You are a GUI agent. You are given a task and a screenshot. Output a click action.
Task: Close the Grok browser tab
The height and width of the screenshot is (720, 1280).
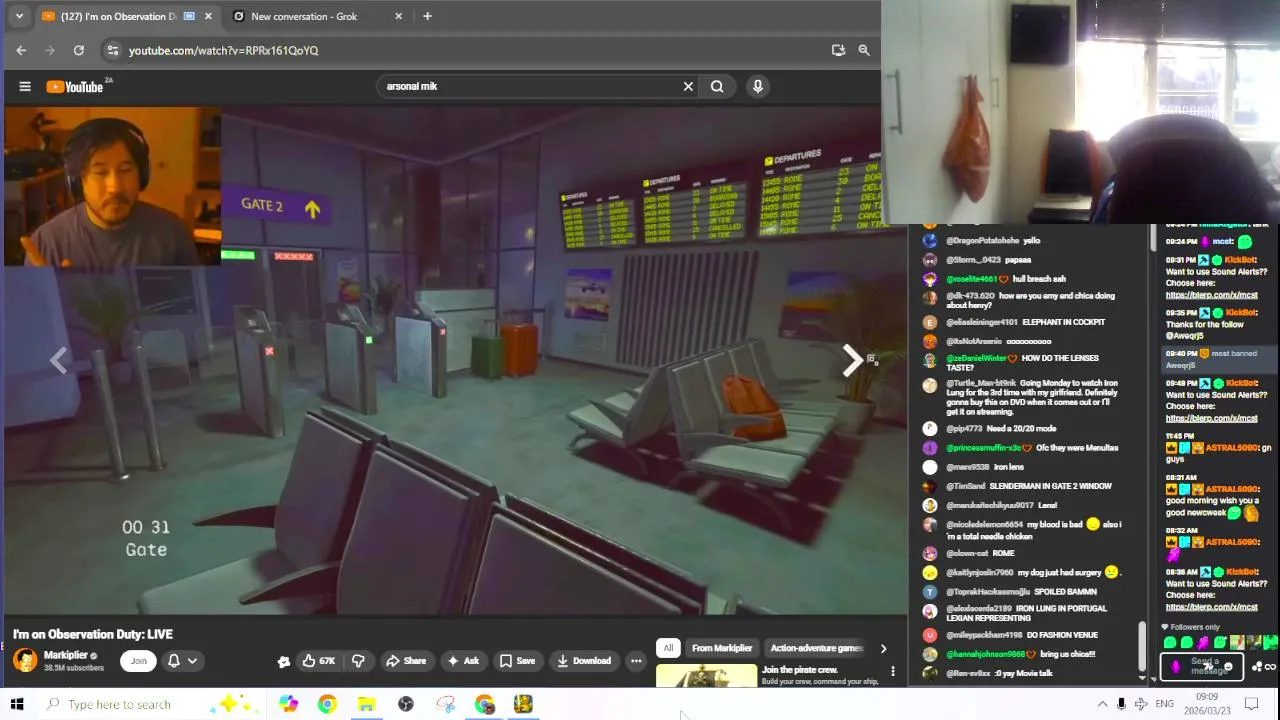tap(399, 16)
